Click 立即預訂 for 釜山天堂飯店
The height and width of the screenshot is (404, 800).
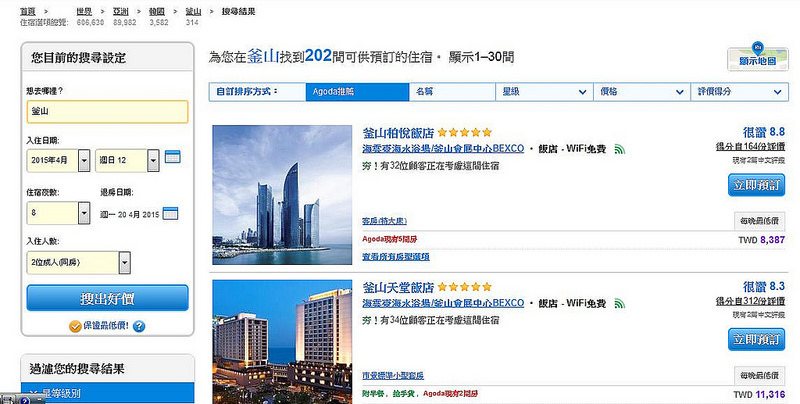pos(756,339)
